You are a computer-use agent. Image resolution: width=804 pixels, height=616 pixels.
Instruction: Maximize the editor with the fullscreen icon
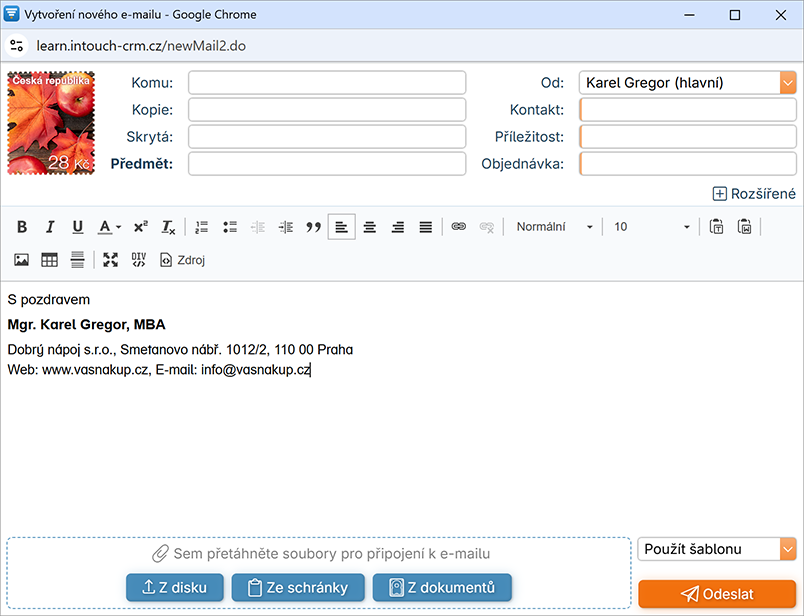(111, 260)
